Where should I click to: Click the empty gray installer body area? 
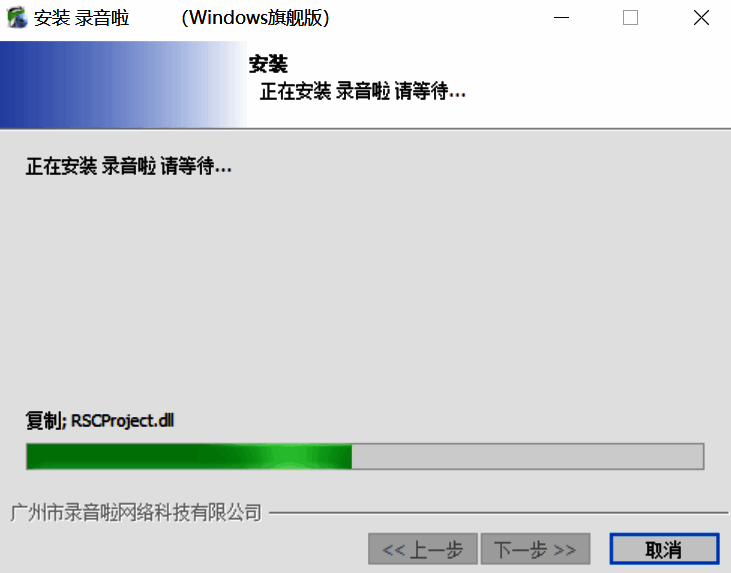(366, 289)
